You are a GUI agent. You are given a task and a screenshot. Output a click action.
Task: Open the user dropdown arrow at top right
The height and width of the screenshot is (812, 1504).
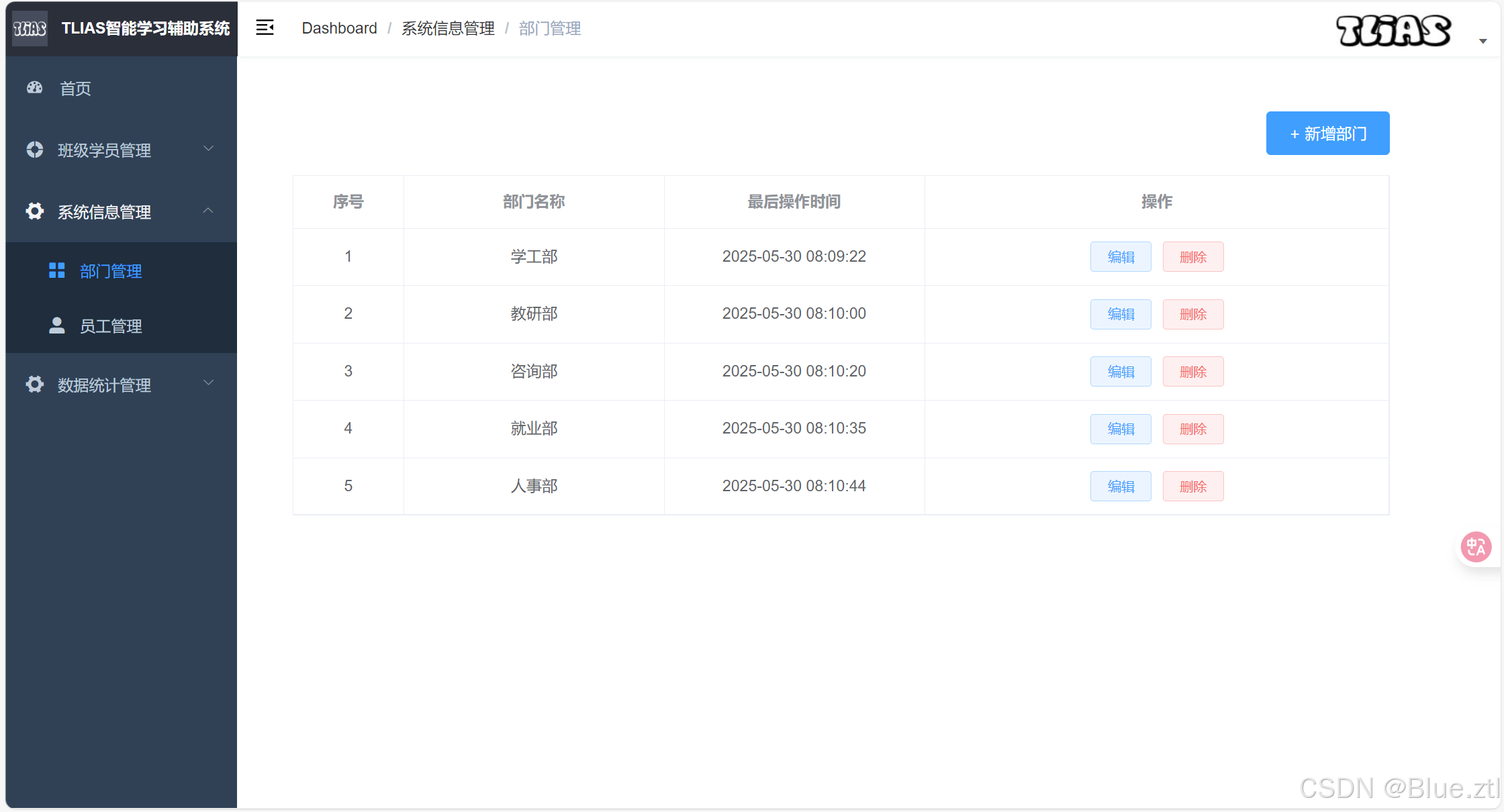pos(1483,42)
